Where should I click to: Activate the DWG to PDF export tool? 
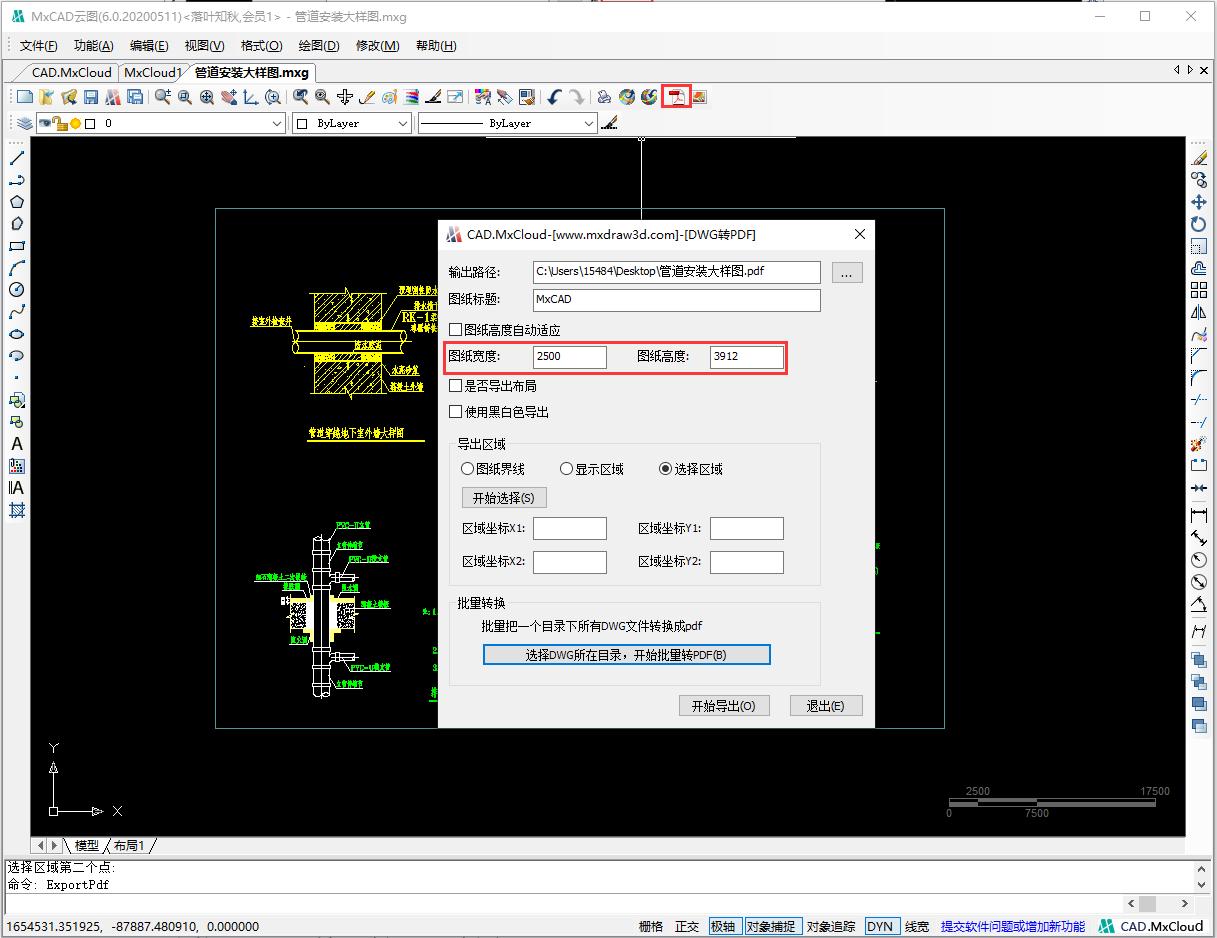pos(675,96)
